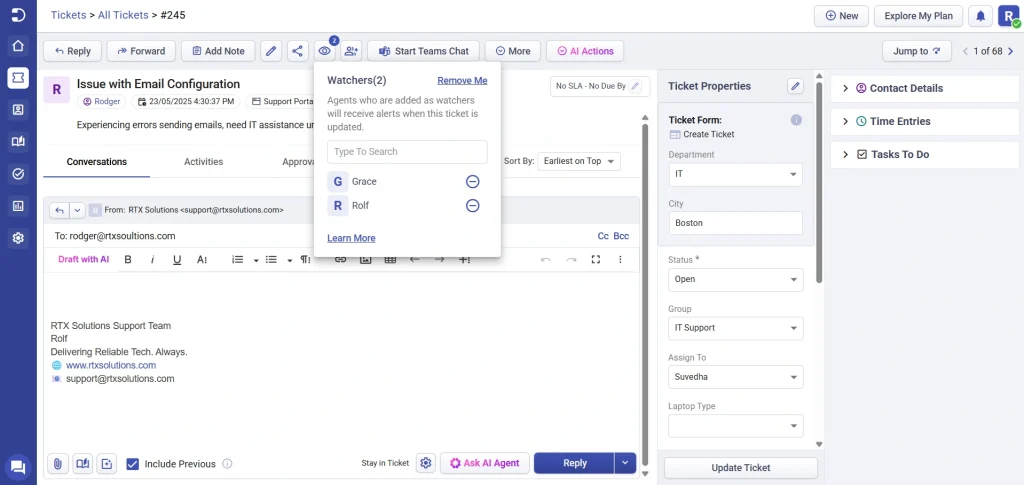This screenshot has height=485, width=1024.
Task: Open reply type arrow in message header
Action: (x=77, y=210)
